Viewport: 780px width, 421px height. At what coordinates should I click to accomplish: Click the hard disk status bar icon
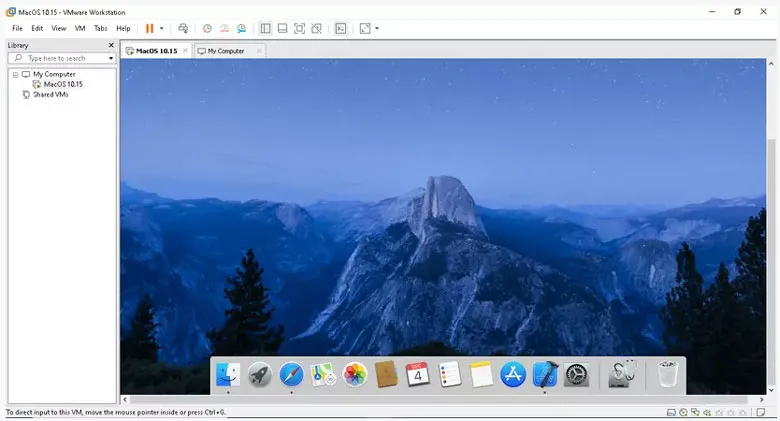point(671,413)
